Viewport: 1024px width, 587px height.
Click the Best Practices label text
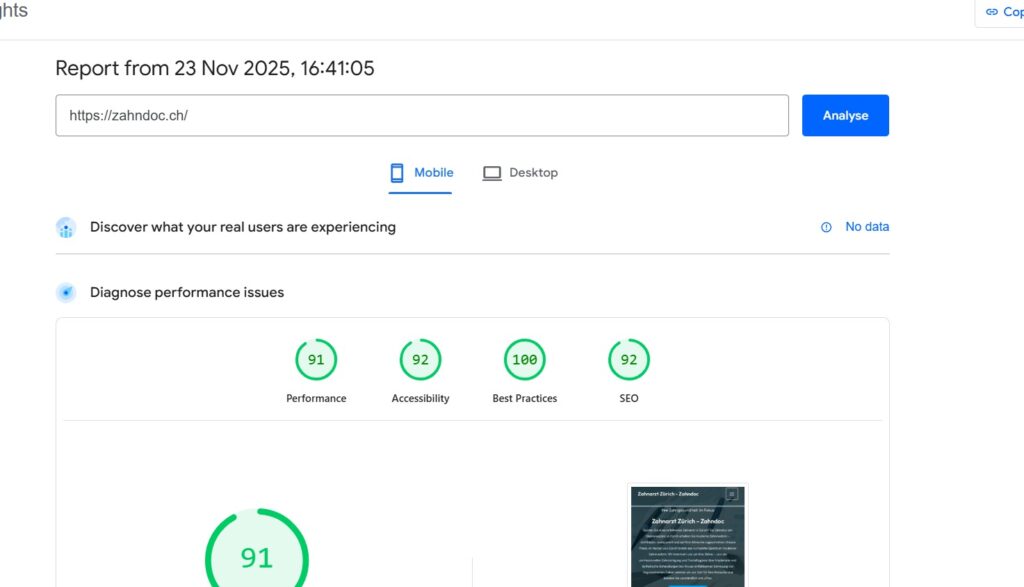tap(524, 398)
